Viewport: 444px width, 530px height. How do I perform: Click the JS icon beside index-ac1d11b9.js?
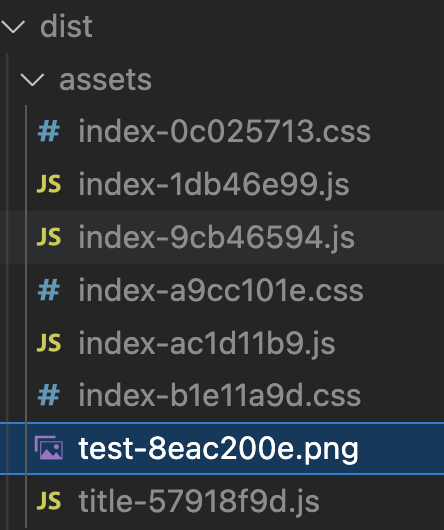coord(49,342)
